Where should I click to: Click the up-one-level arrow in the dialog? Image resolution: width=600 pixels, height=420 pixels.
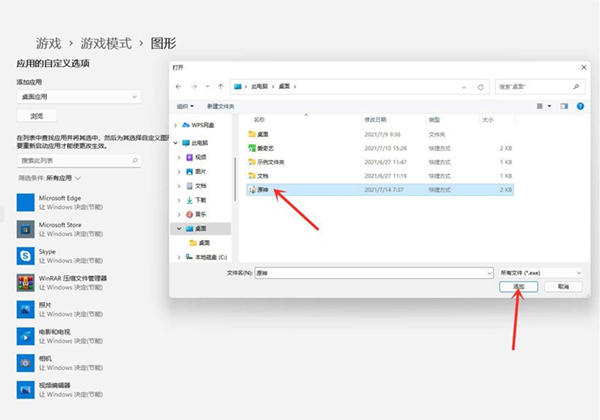tap(218, 87)
